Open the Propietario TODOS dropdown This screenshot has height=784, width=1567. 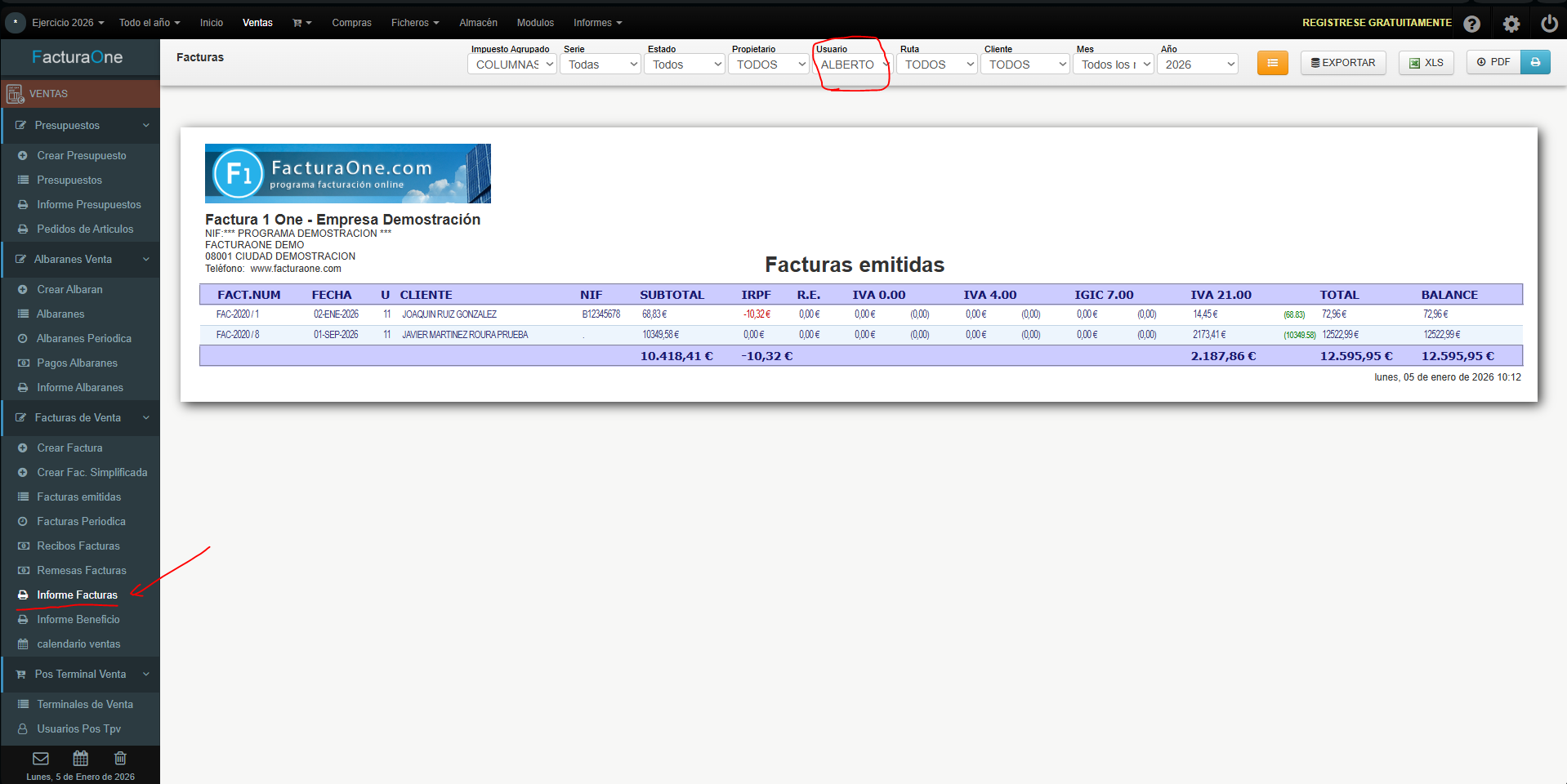[x=769, y=65]
